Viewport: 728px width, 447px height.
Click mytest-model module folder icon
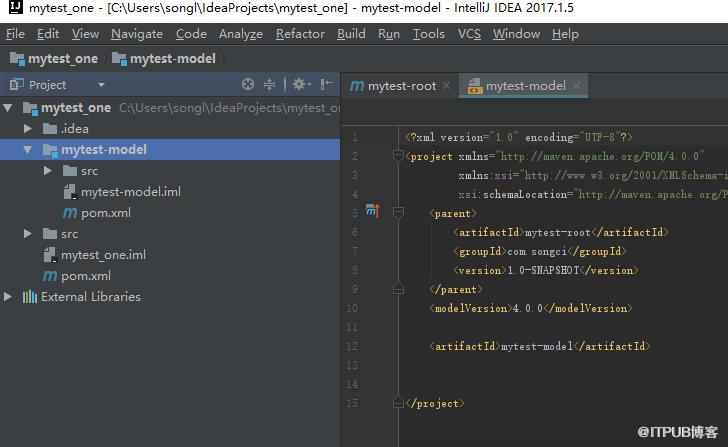[50, 149]
